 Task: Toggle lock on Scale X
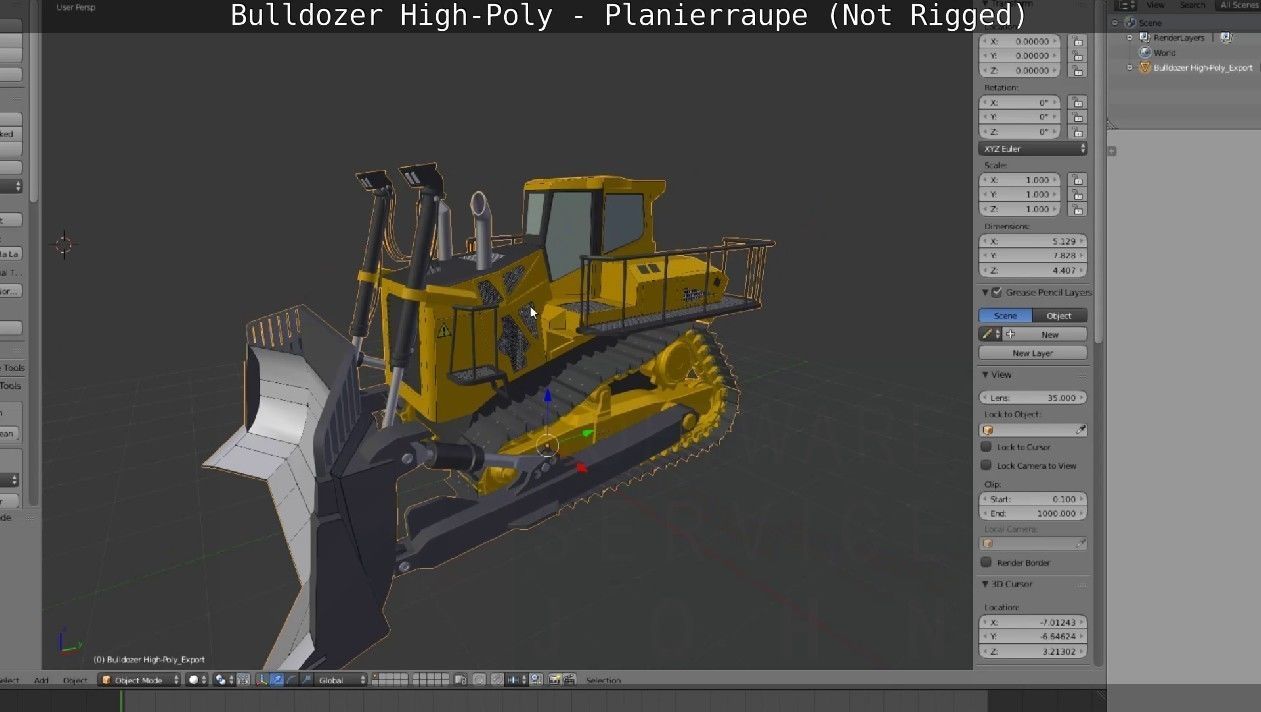tap(1077, 180)
